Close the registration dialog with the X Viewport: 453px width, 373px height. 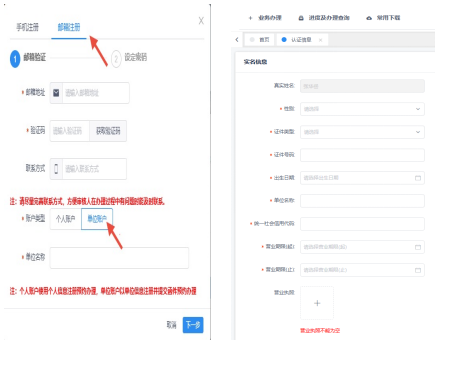pyautogui.click(x=201, y=21)
